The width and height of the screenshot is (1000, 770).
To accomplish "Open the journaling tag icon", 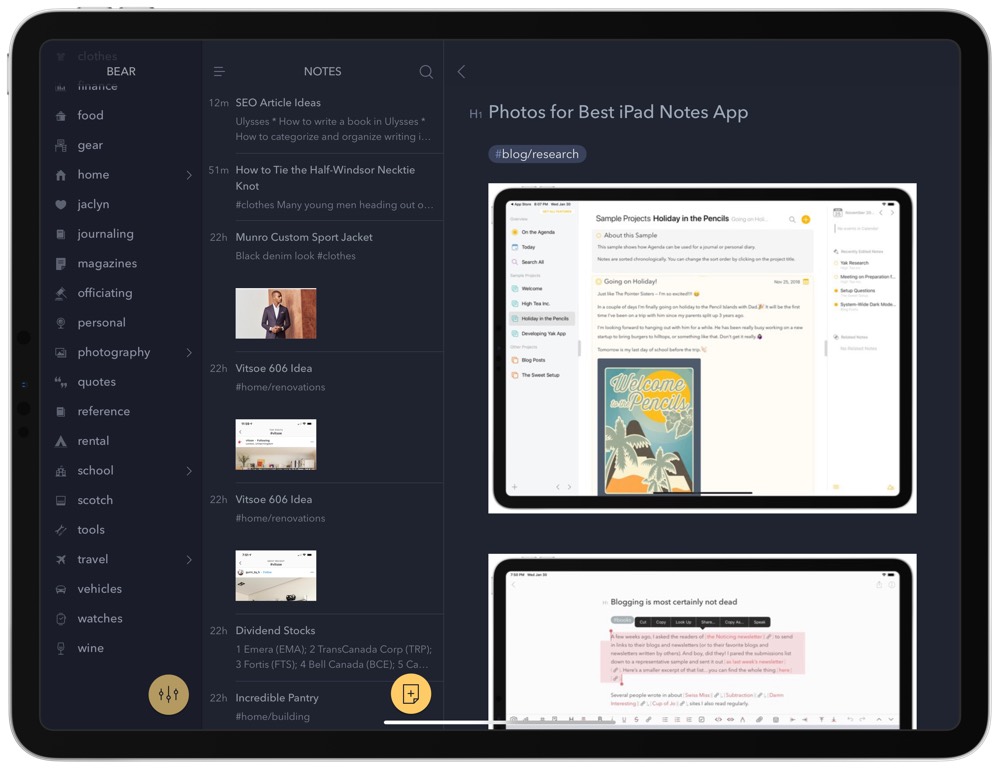I will pyautogui.click(x=61, y=234).
